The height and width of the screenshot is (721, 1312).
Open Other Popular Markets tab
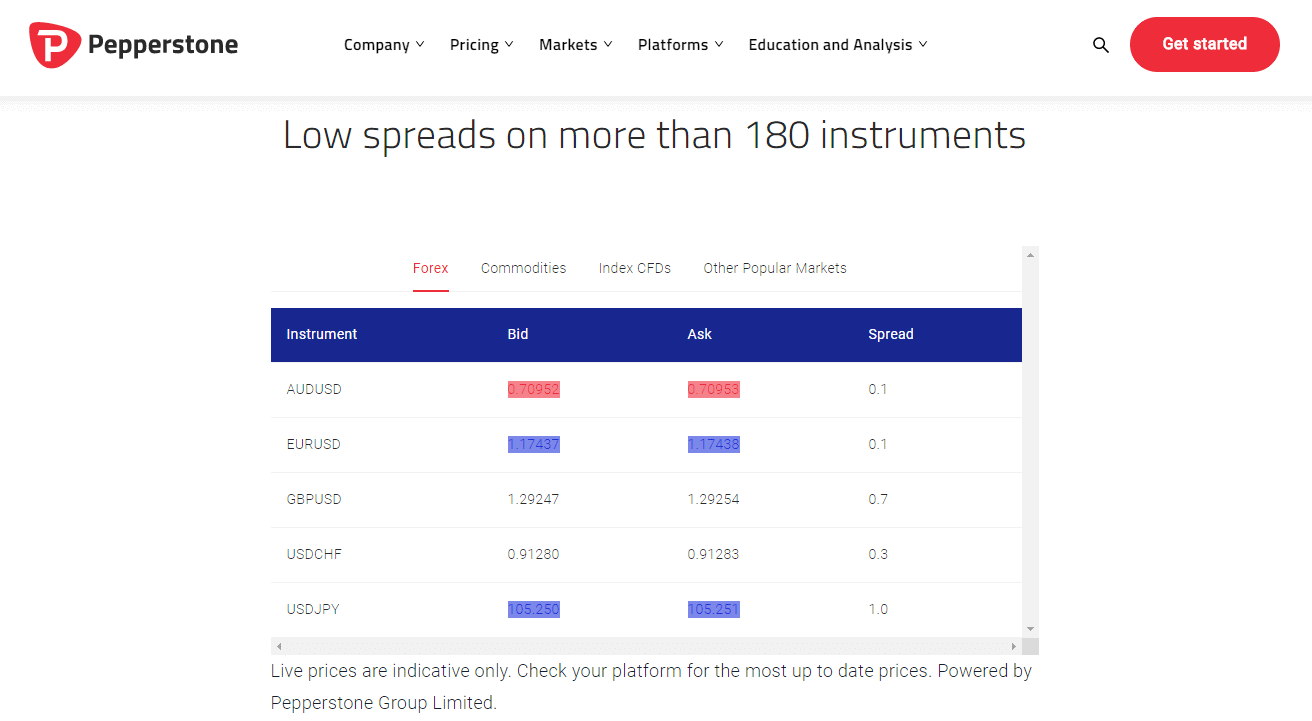click(x=775, y=268)
